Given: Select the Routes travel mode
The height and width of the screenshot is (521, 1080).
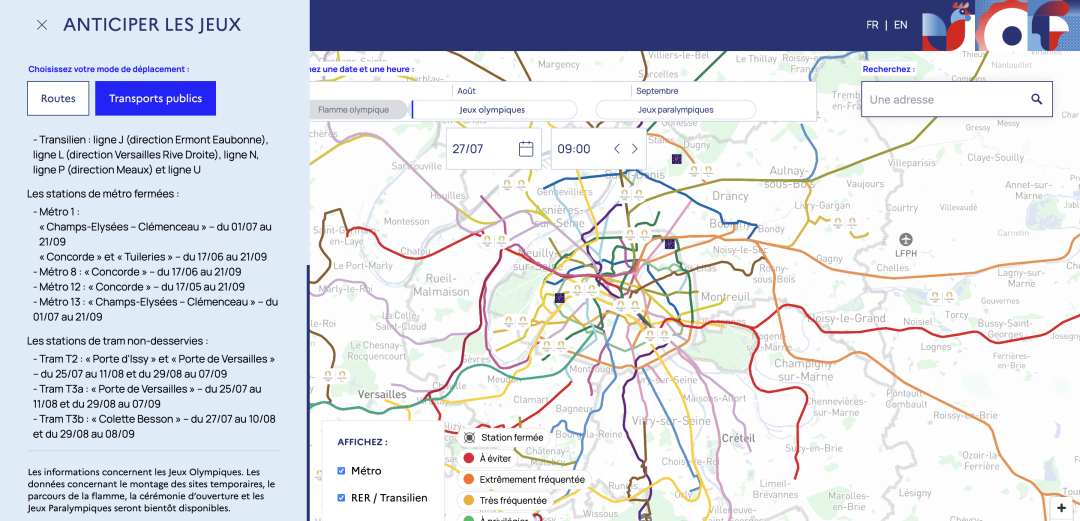Looking at the screenshot, I should click(x=58, y=99).
